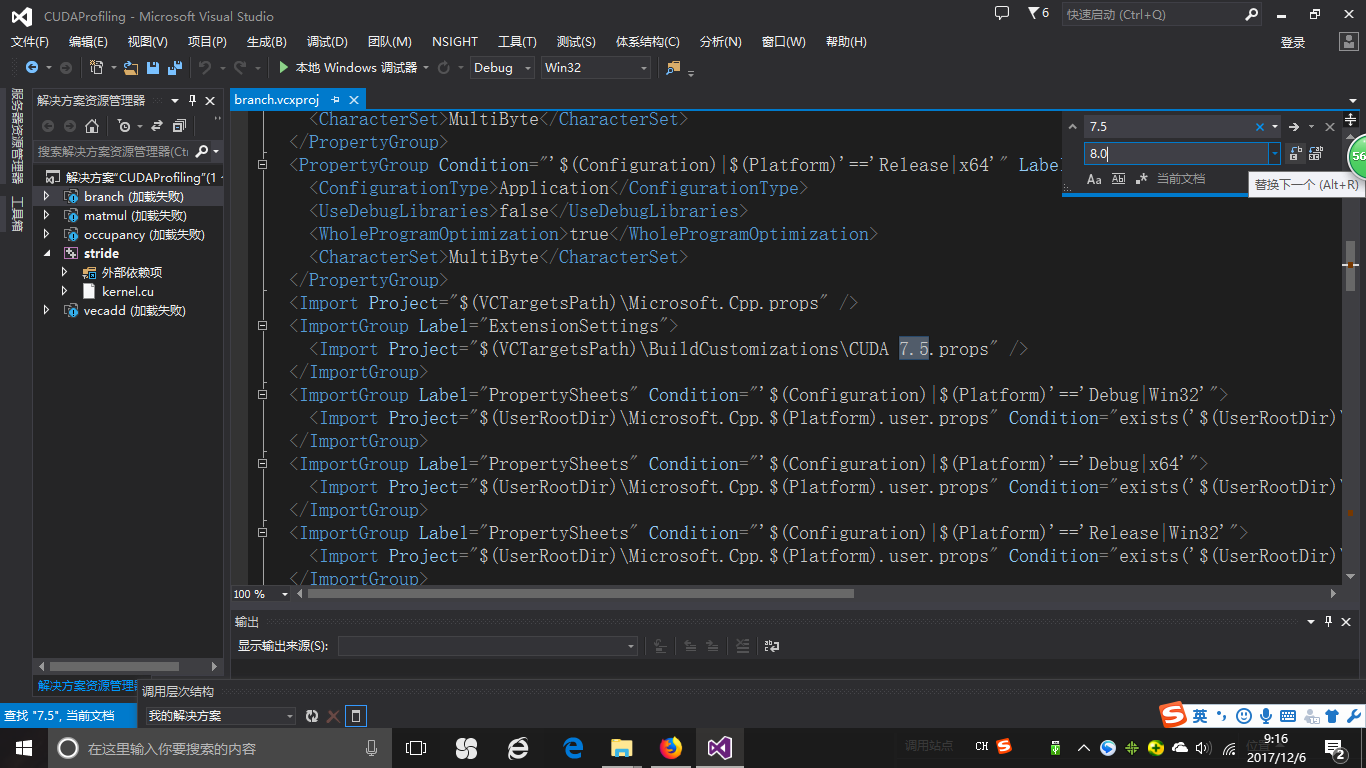Click the notifications flag showing 6
1366x768 pixels.
1038,14
